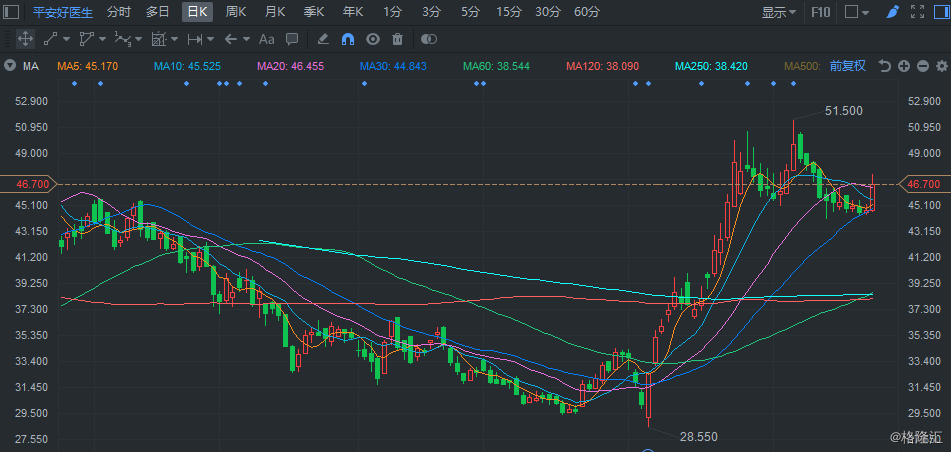This screenshot has width=951, height=452.
Task: Switch to the 分时 tab
Action: [118, 12]
